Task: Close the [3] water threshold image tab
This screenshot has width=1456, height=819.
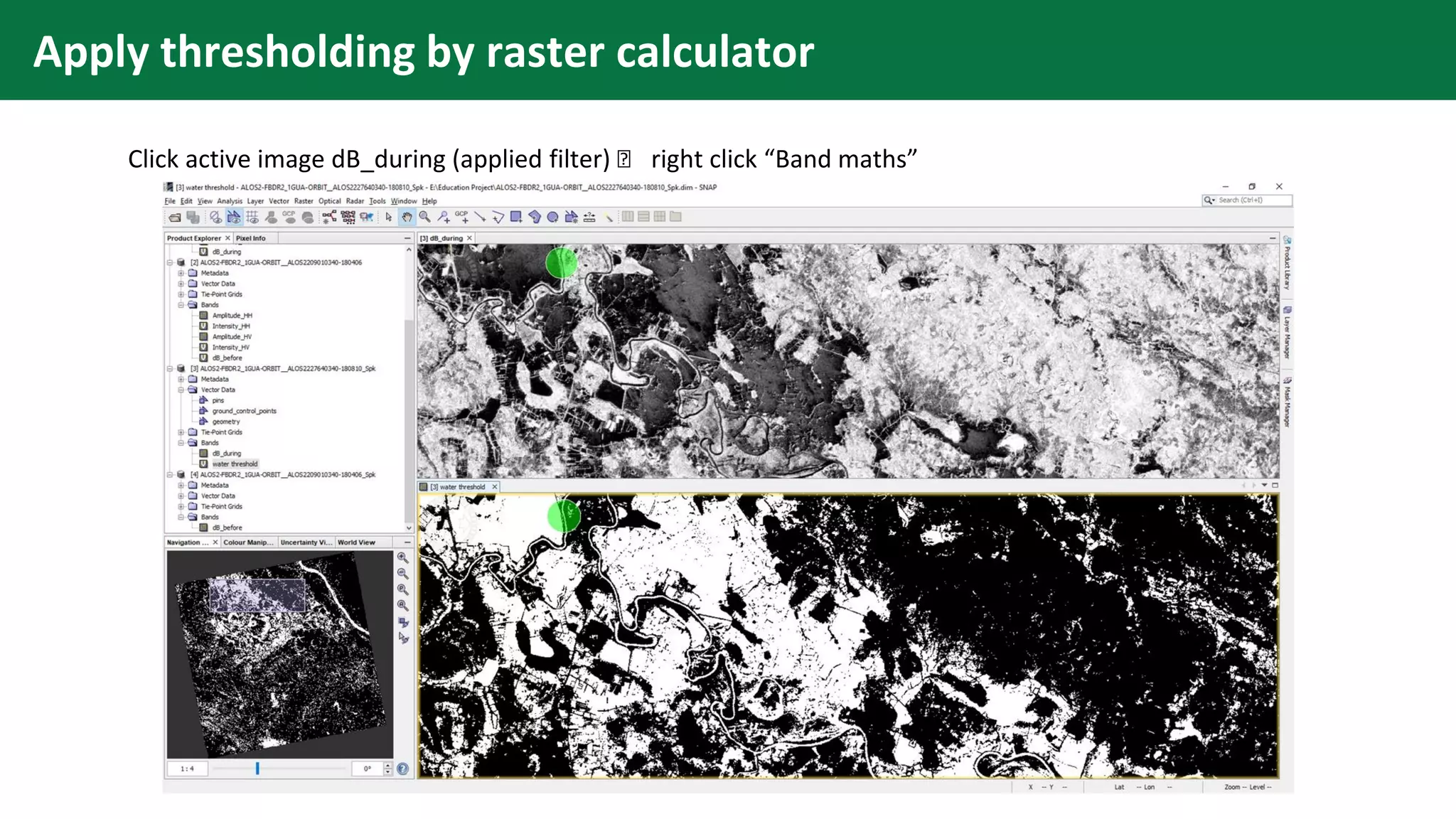Action: [495, 487]
